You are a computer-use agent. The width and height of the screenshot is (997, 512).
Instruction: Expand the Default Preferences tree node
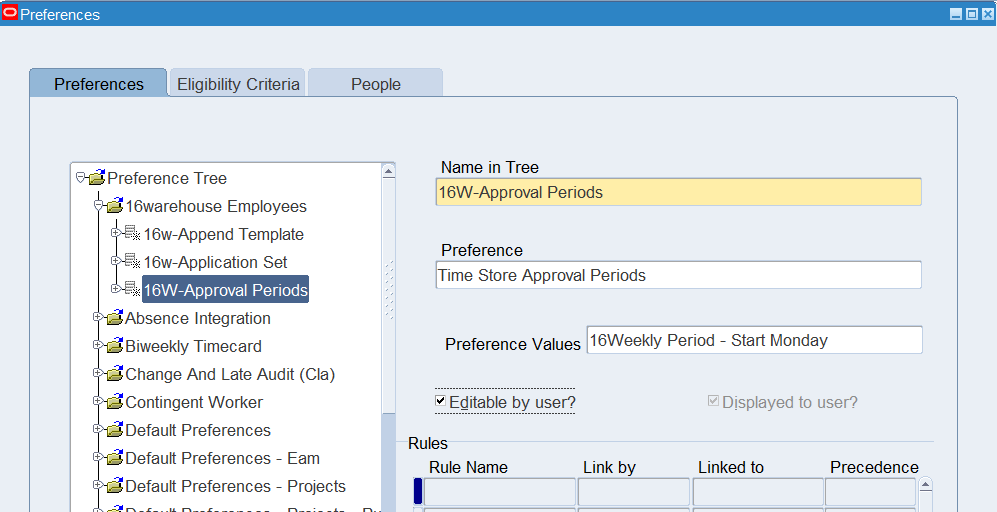coord(98,430)
